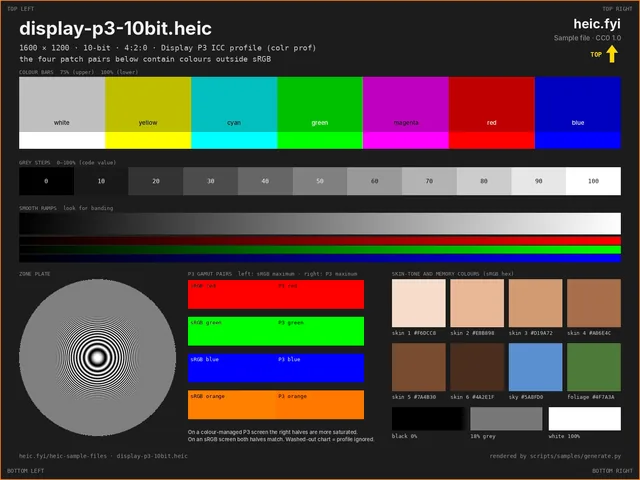The image size is (640, 480).
Task: Pick the skin 3 swatch
Action: coord(536,303)
